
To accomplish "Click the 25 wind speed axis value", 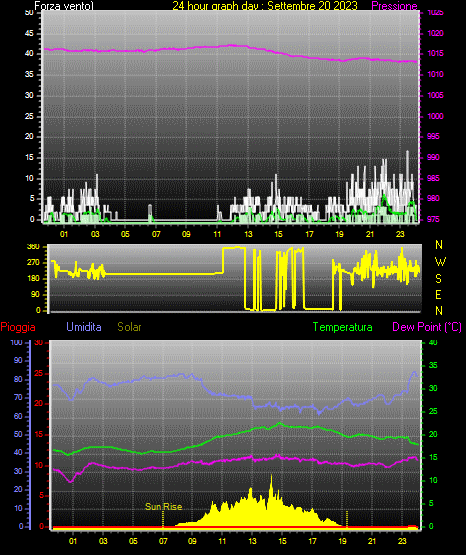I will point(29,116).
